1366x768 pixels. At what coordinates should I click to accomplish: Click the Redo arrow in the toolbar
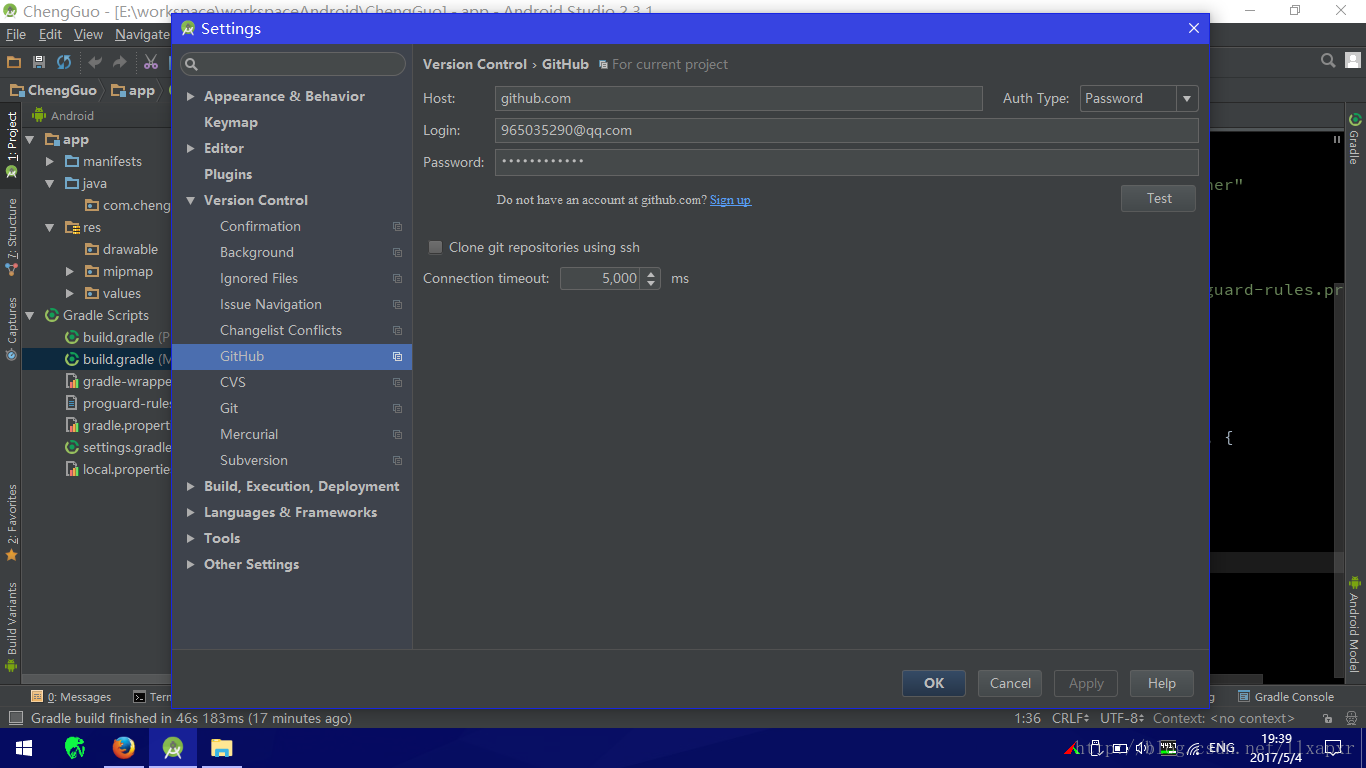click(120, 62)
